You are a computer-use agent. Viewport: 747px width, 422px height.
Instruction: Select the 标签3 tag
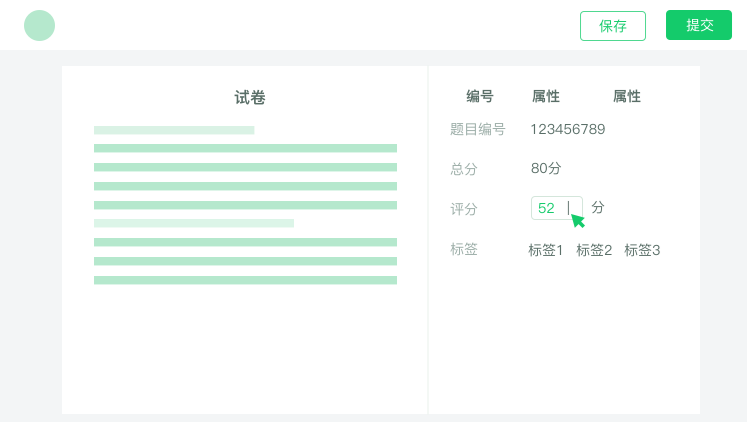tap(642, 250)
